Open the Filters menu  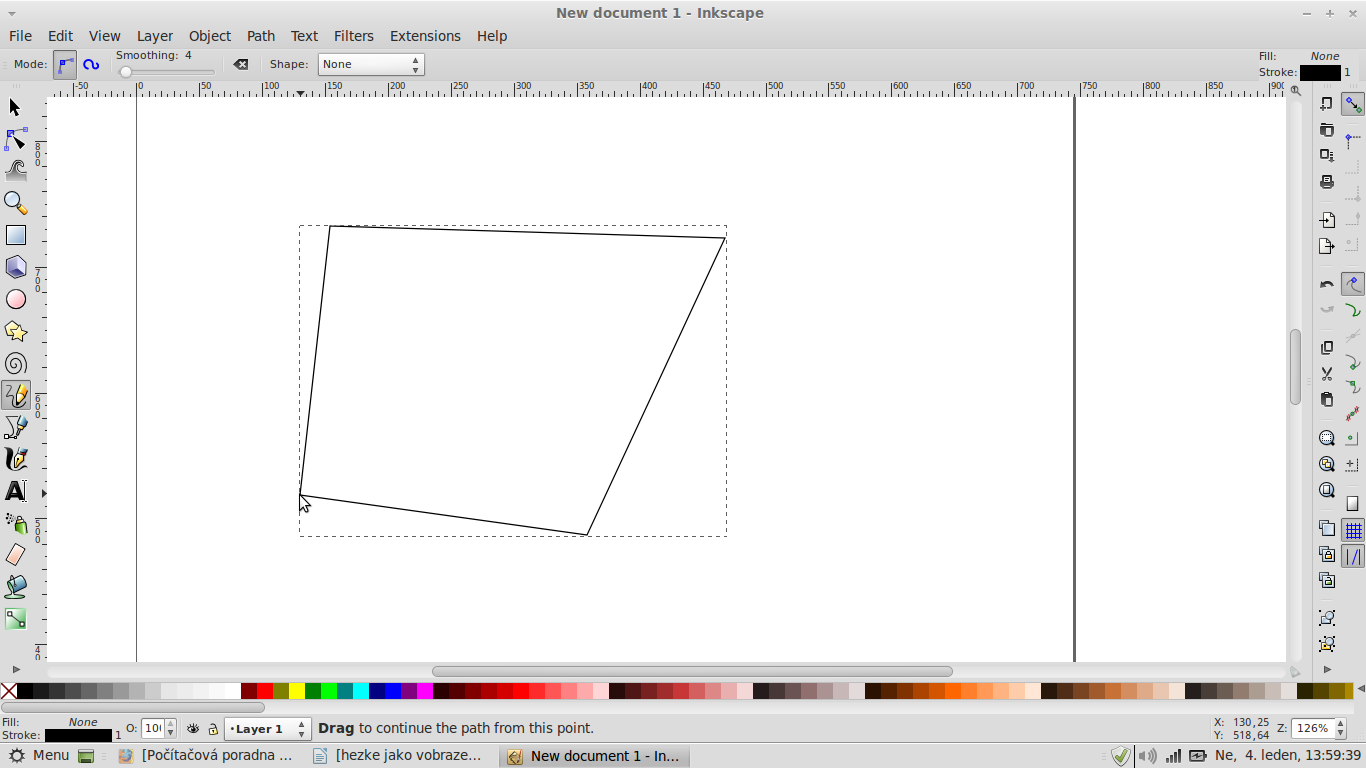(354, 36)
